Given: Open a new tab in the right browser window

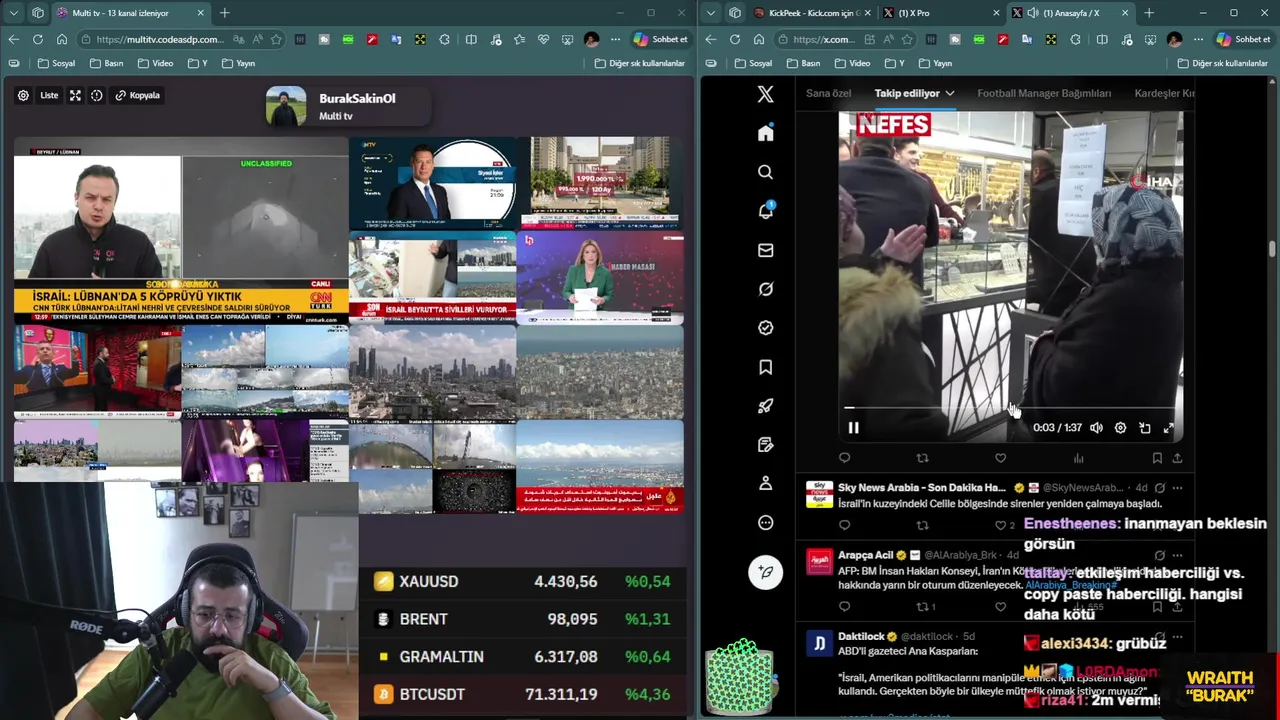Looking at the screenshot, I should [1149, 13].
